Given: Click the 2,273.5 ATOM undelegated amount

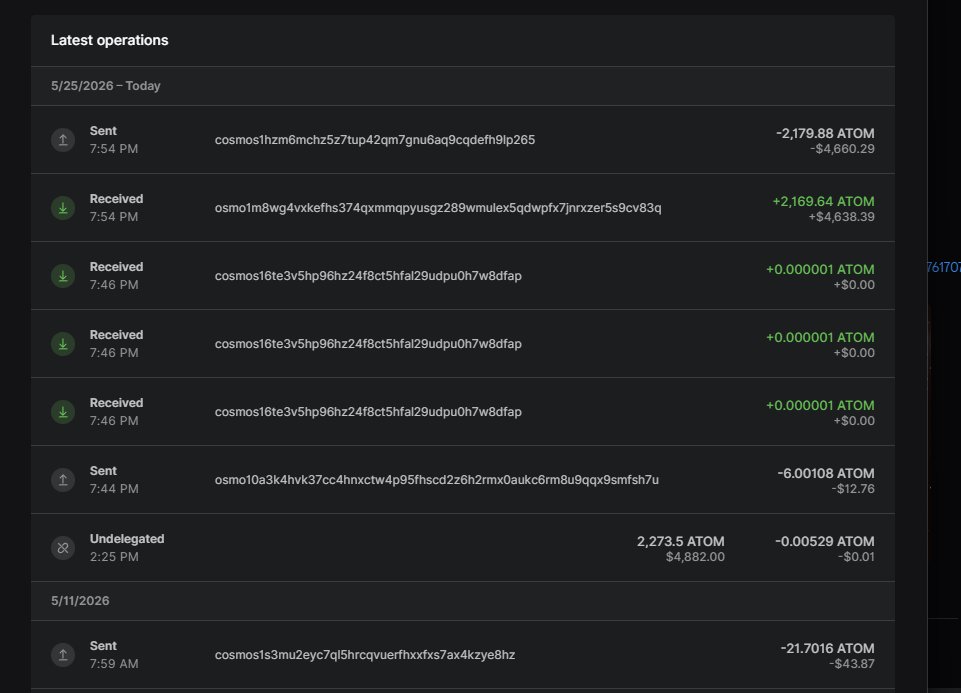Looking at the screenshot, I should tap(680, 541).
